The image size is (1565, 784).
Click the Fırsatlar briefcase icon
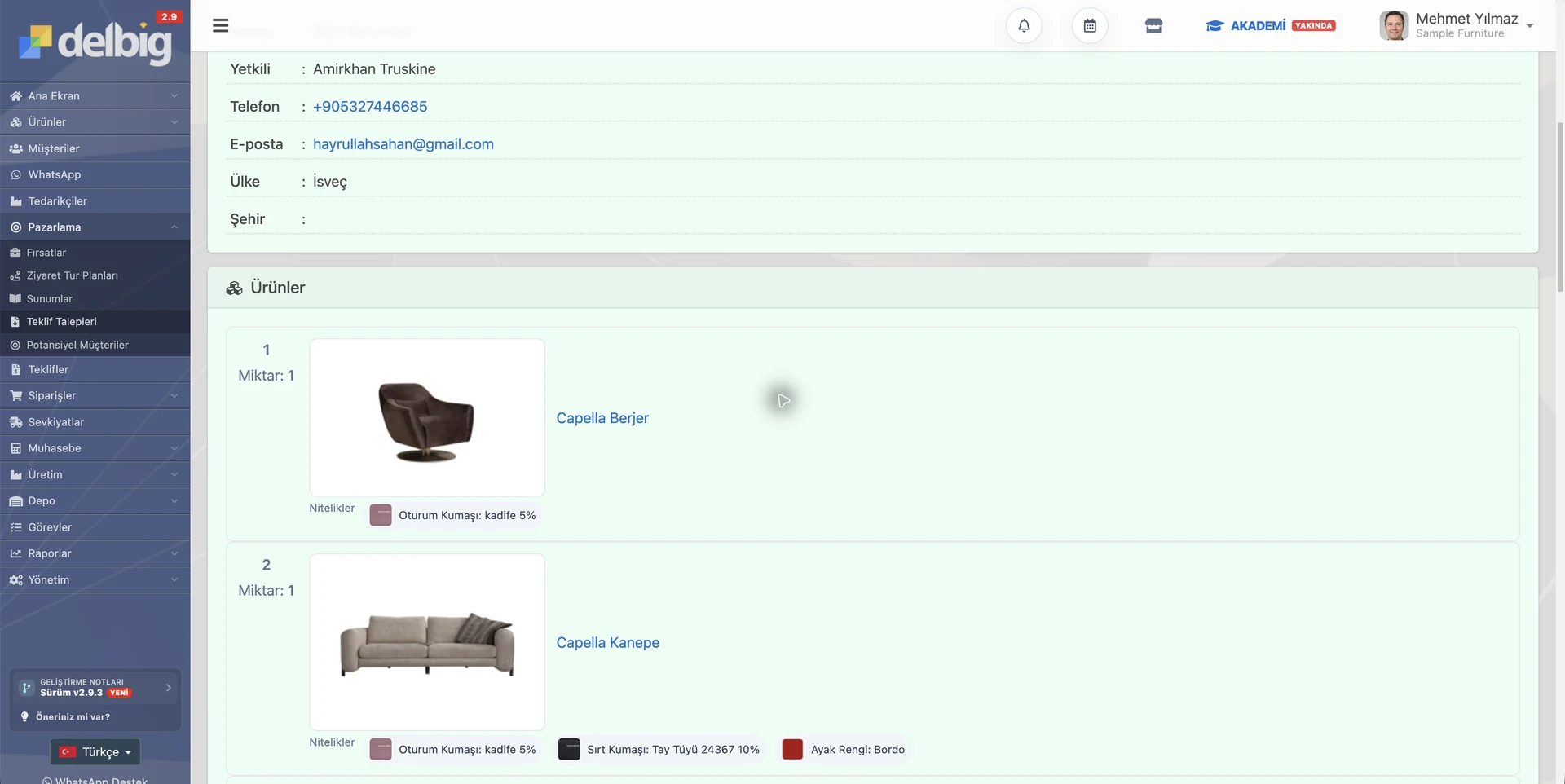click(15, 253)
